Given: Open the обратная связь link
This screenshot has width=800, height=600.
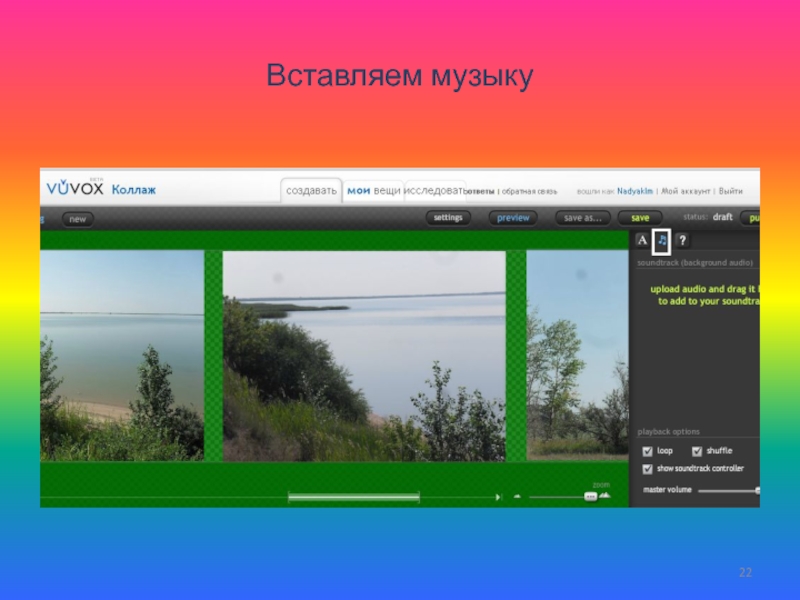Looking at the screenshot, I should (x=529, y=192).
